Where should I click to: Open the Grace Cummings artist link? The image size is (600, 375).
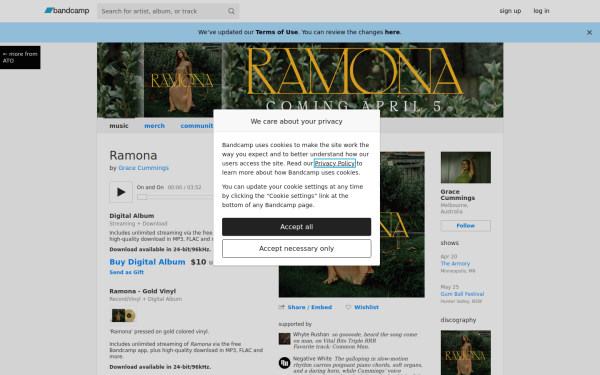143,168
